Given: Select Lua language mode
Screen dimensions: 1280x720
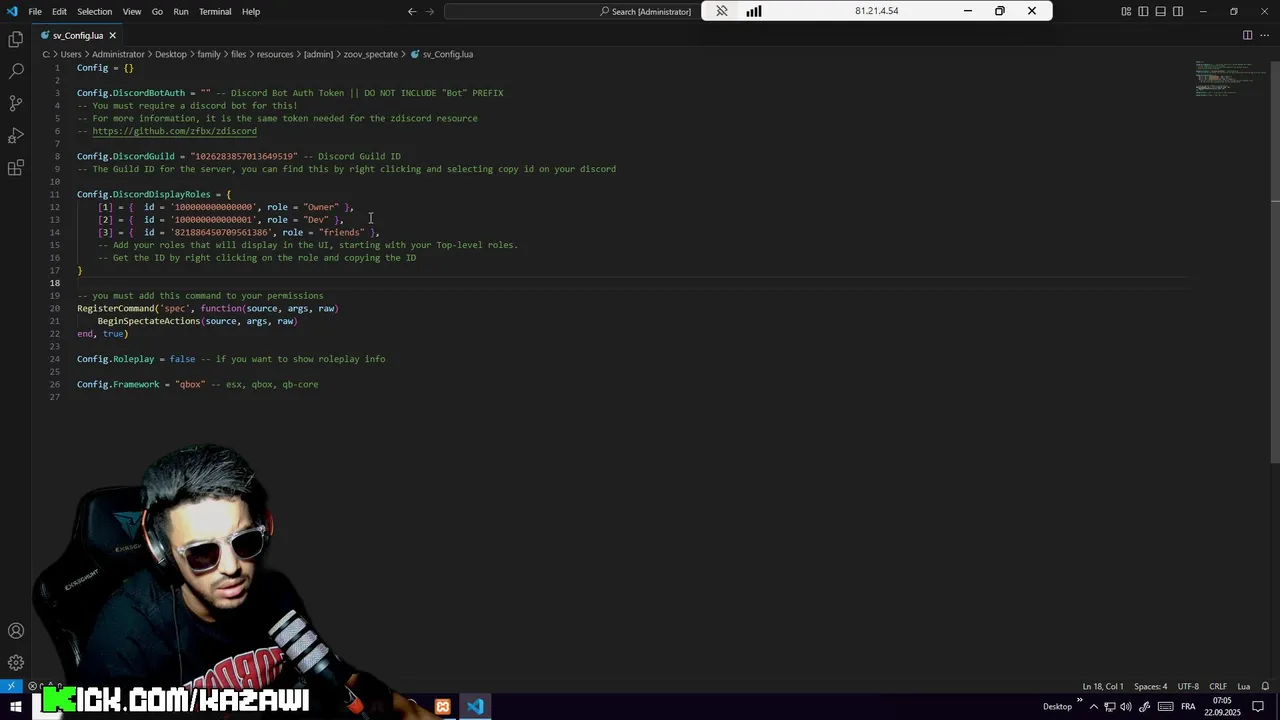Looking at the screenshot, I should (1244, 686).
